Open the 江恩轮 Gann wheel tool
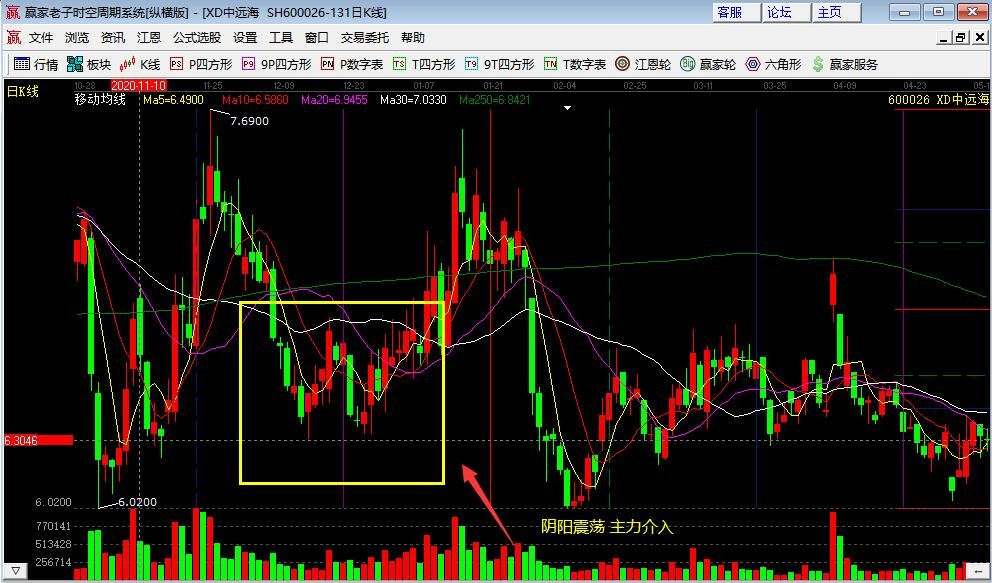This screenshot has height=583, width=992. click(643, 64)
